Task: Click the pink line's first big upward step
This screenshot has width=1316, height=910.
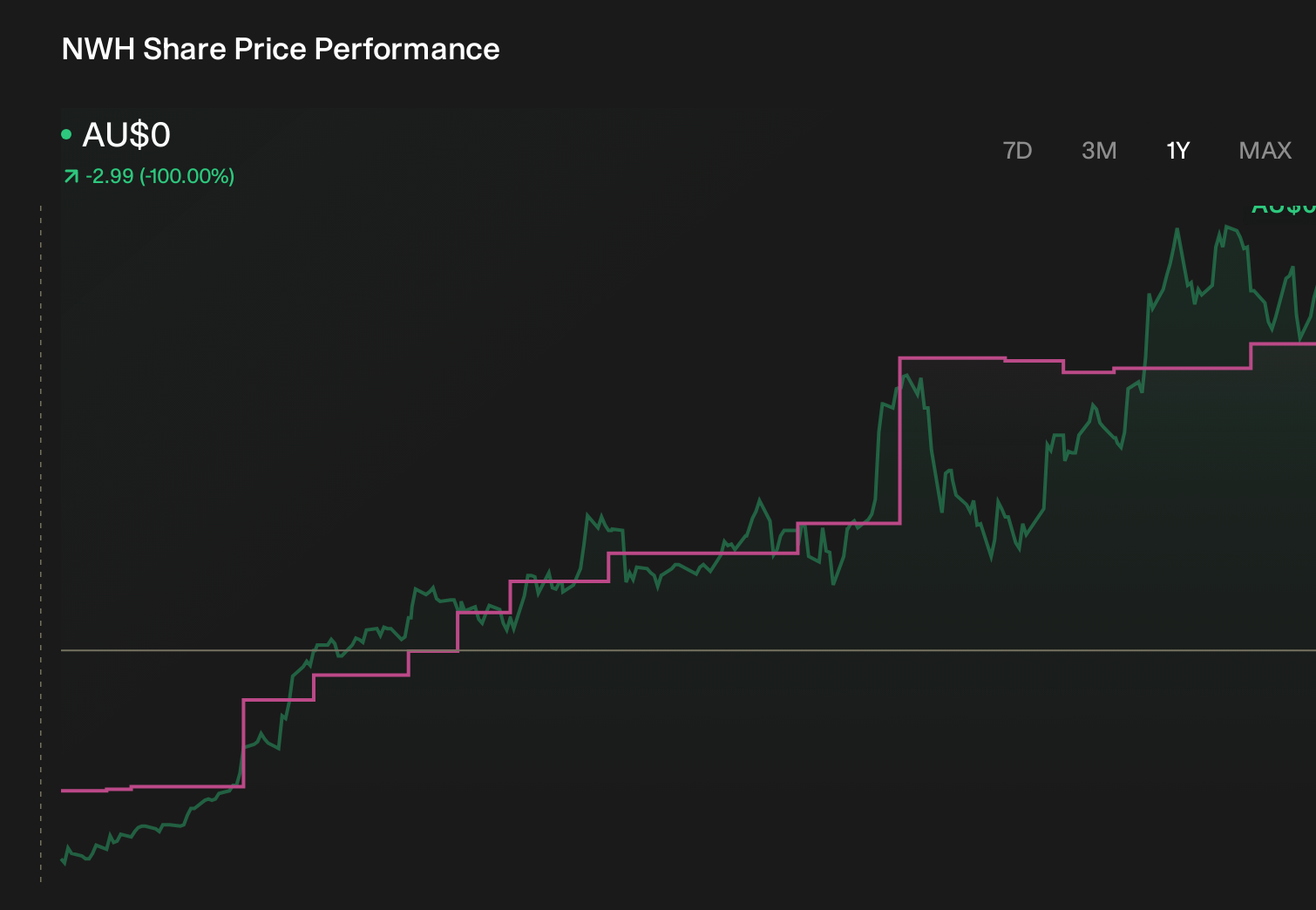Action: tap(243, 744)
